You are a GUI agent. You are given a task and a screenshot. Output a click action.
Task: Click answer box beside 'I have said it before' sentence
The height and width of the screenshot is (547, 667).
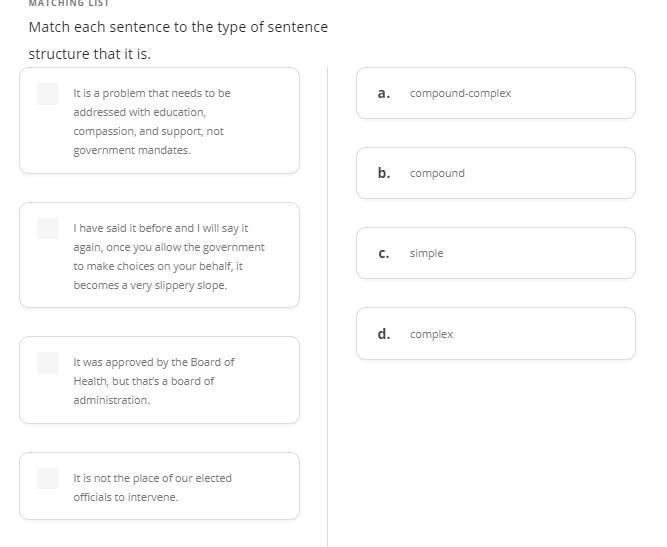coord(47,228)
